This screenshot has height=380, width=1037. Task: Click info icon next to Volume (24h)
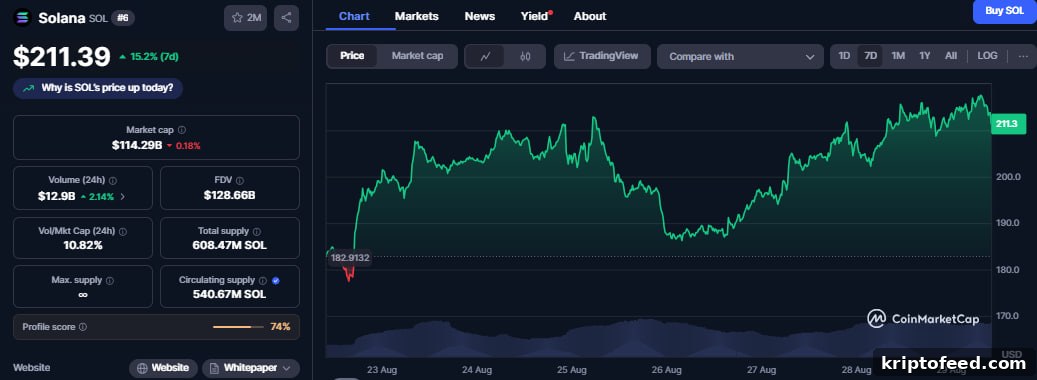(x=113, y=180)
